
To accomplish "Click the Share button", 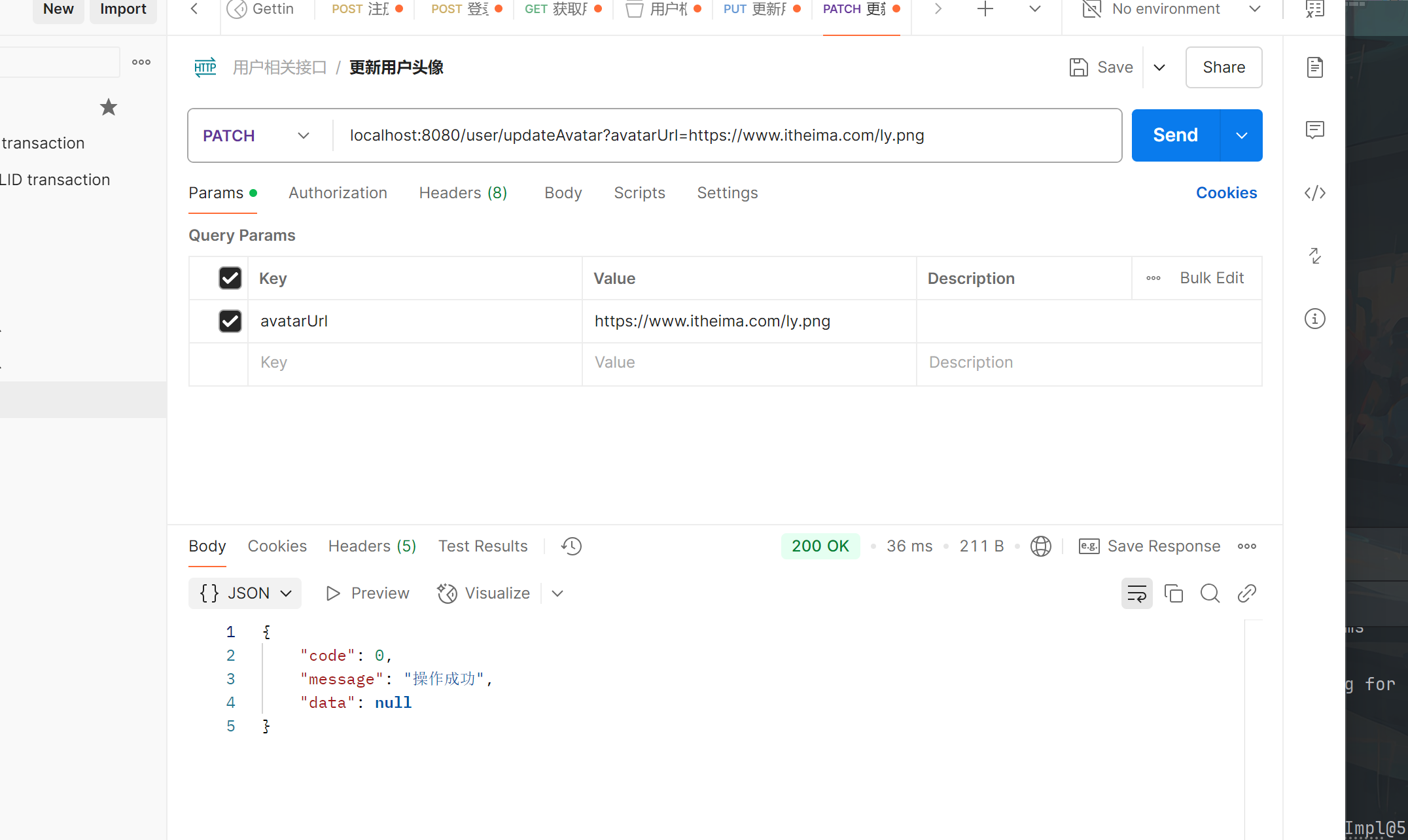I will [x=1223, y=67].
